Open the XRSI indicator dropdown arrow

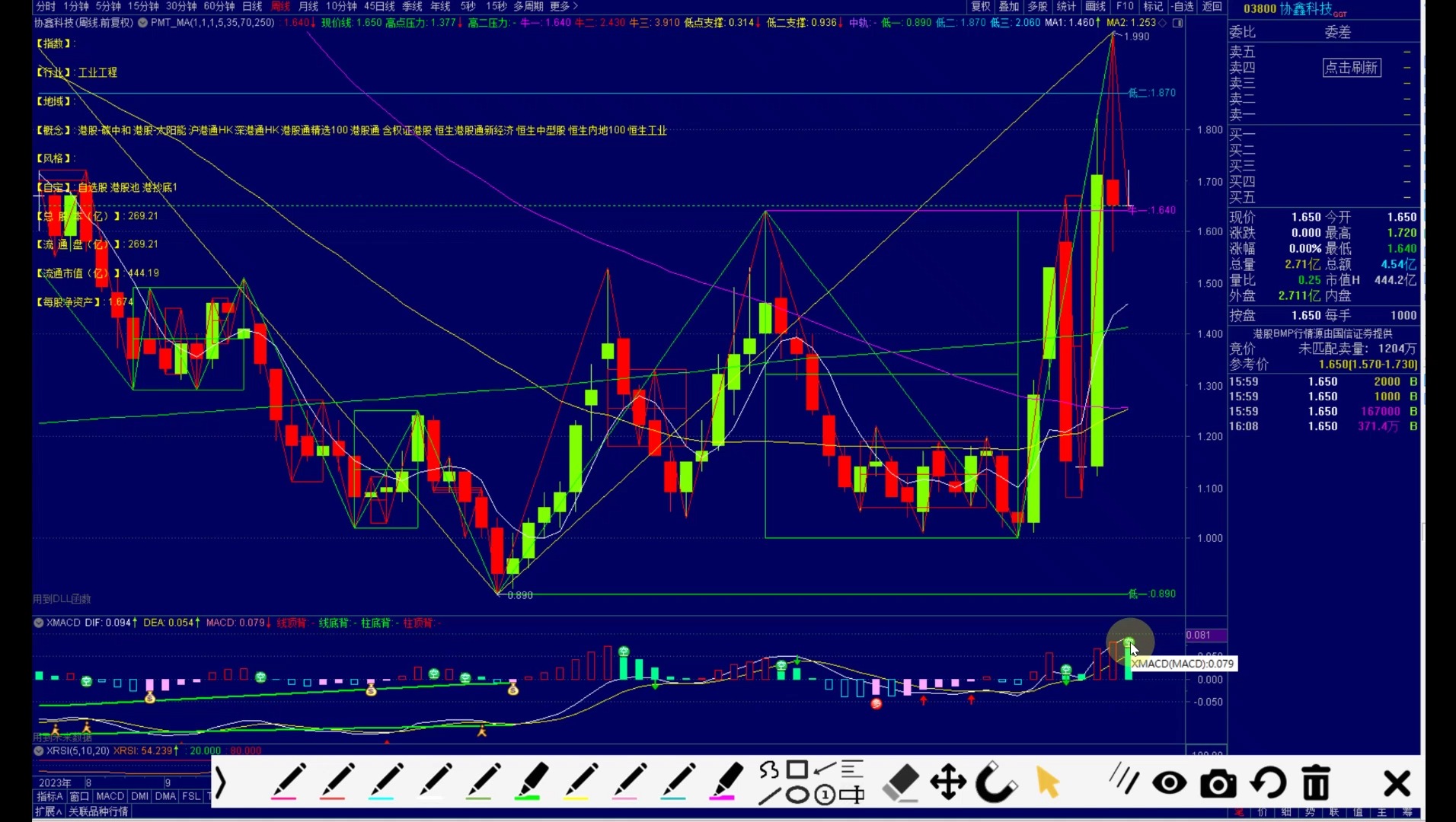[x=38, y=750]
